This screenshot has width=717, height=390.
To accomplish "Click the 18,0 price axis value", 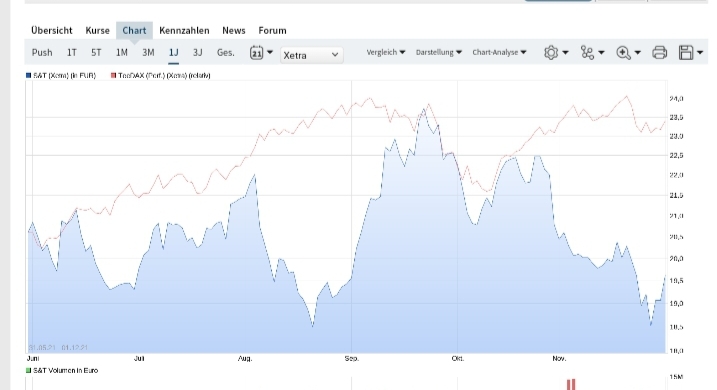I will click(x=676, y=351).
